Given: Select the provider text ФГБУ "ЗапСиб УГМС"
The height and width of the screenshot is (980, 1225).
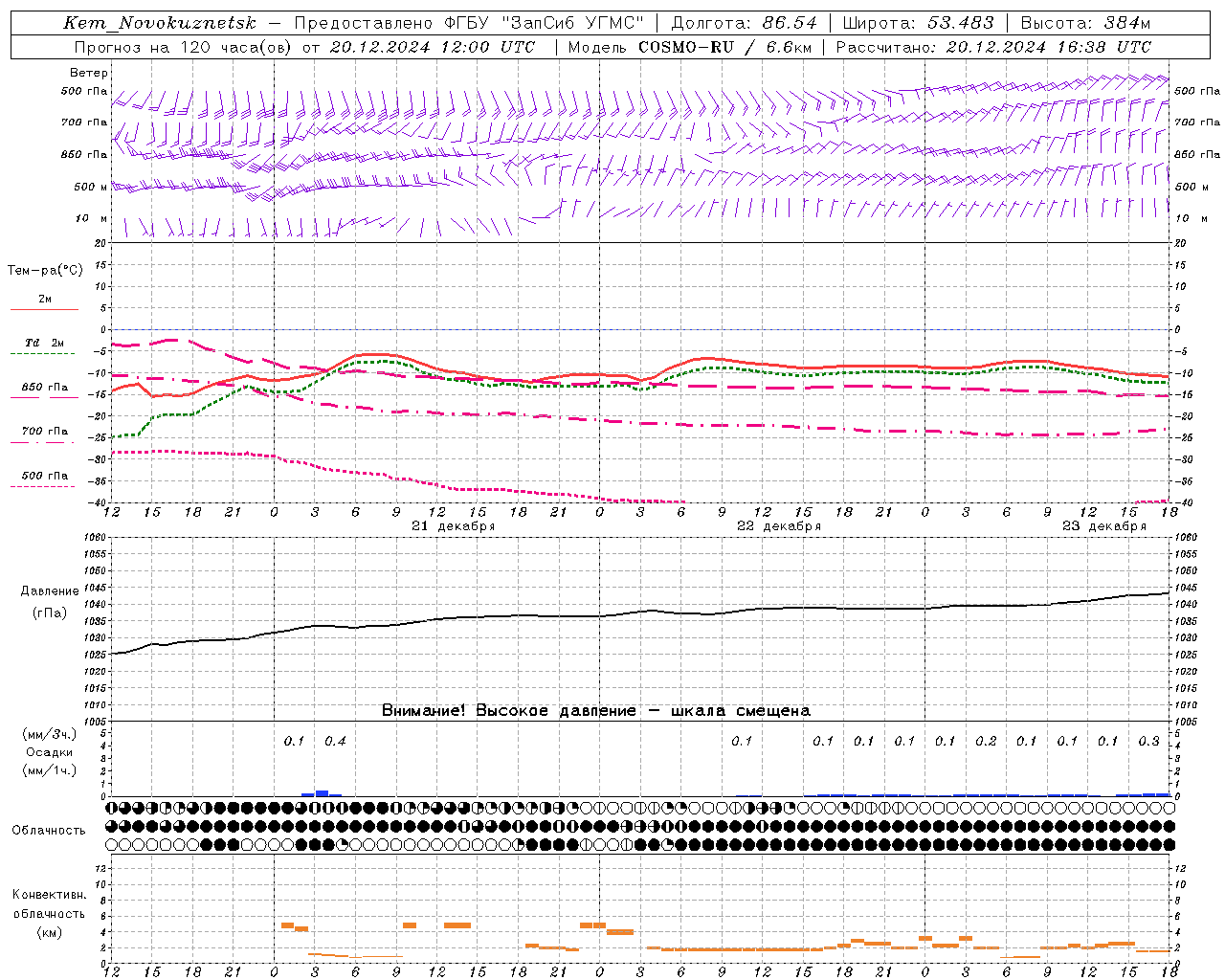Looking at the screenshot, I should pos(544,23).
